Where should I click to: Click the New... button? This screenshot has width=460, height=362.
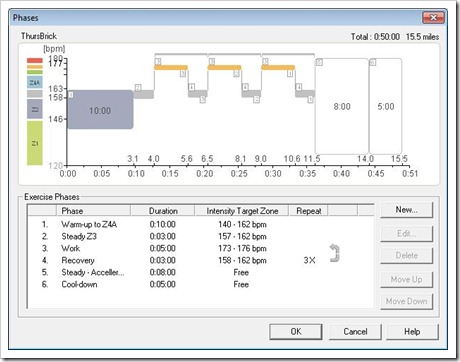406,210
